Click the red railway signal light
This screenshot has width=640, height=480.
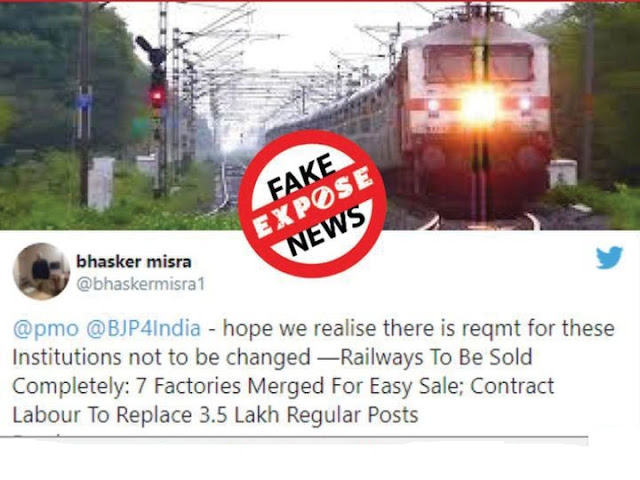coord(158,97)
